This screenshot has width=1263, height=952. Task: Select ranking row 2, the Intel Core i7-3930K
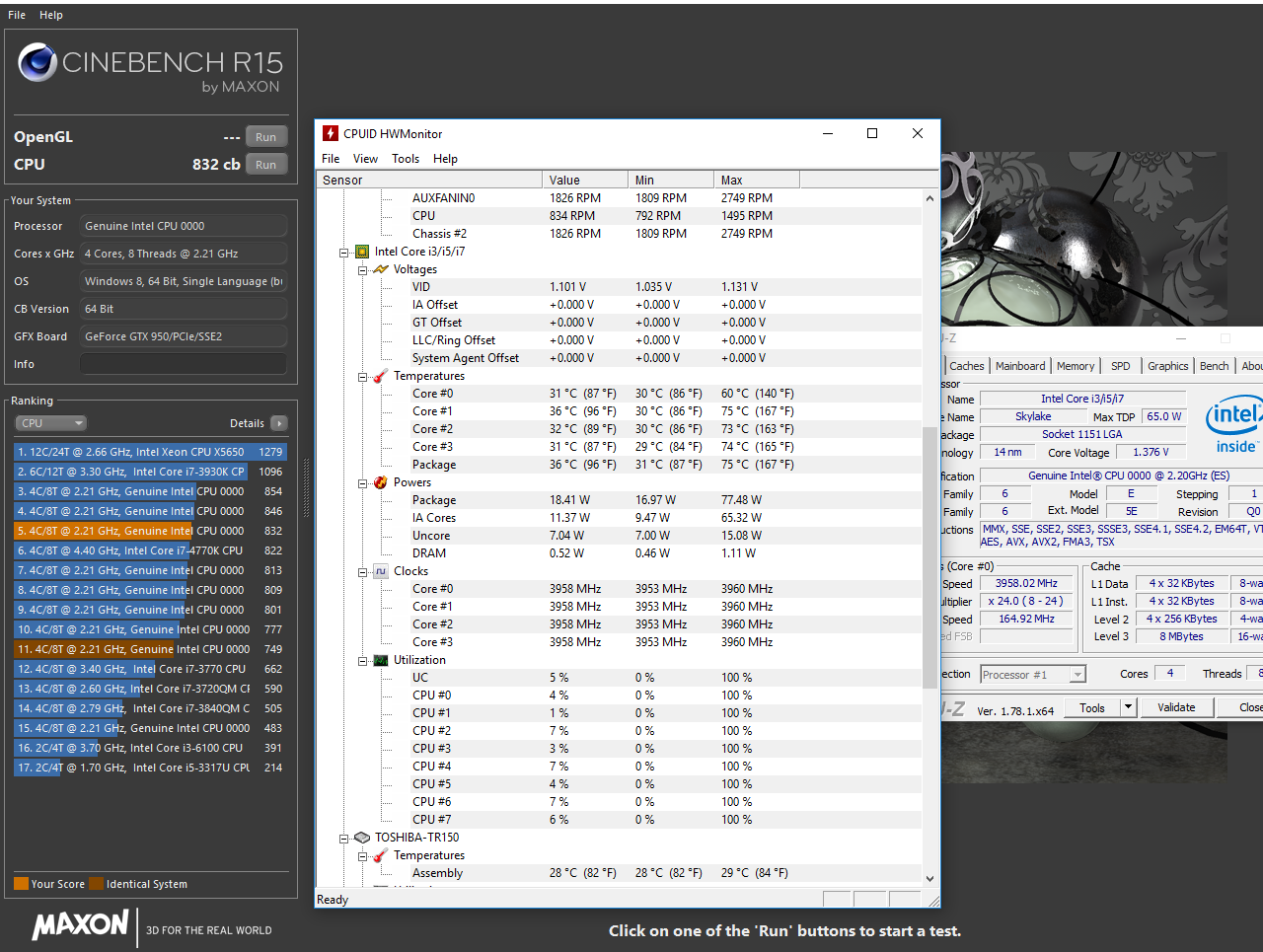[150, 472]
